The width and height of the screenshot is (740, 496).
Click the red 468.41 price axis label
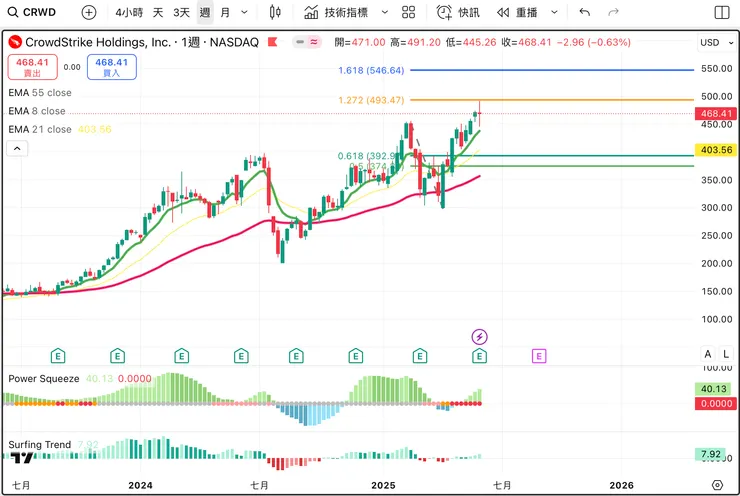pos(716,113)
